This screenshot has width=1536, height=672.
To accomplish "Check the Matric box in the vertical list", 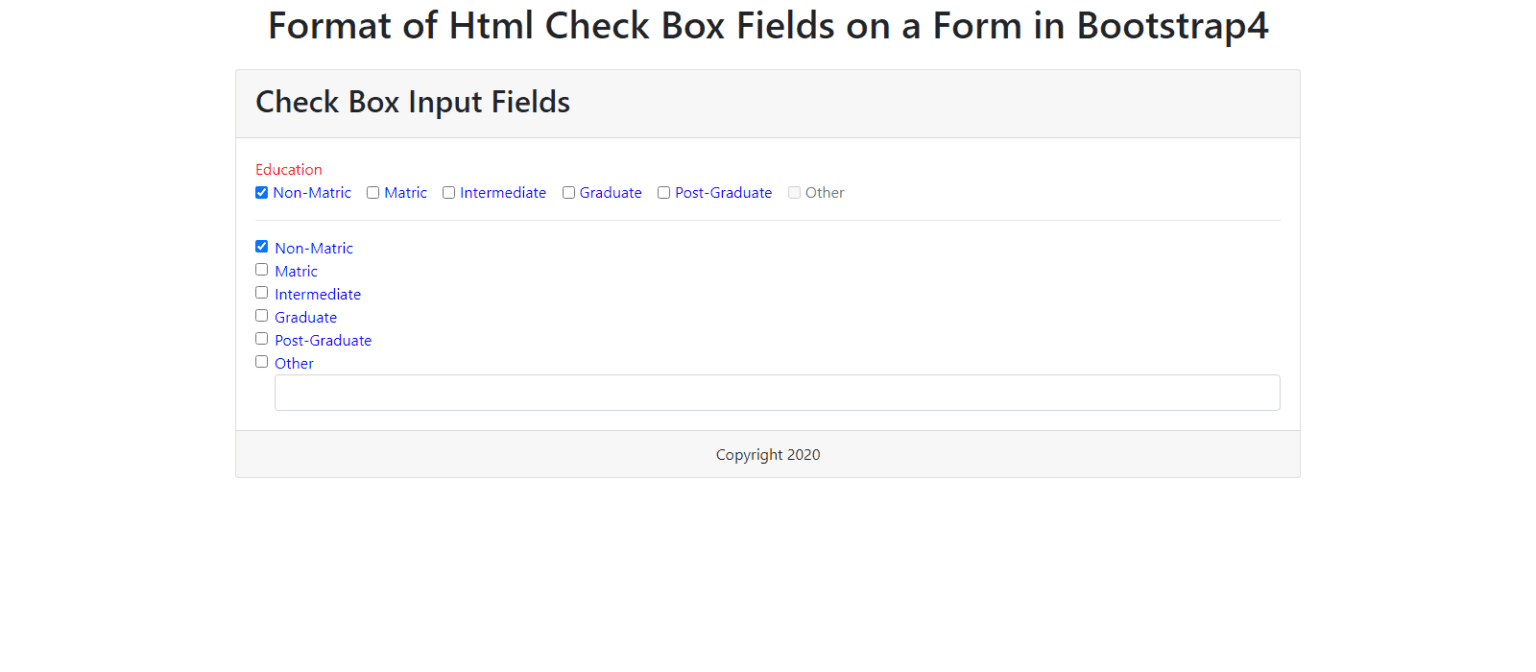I will 261,269.
